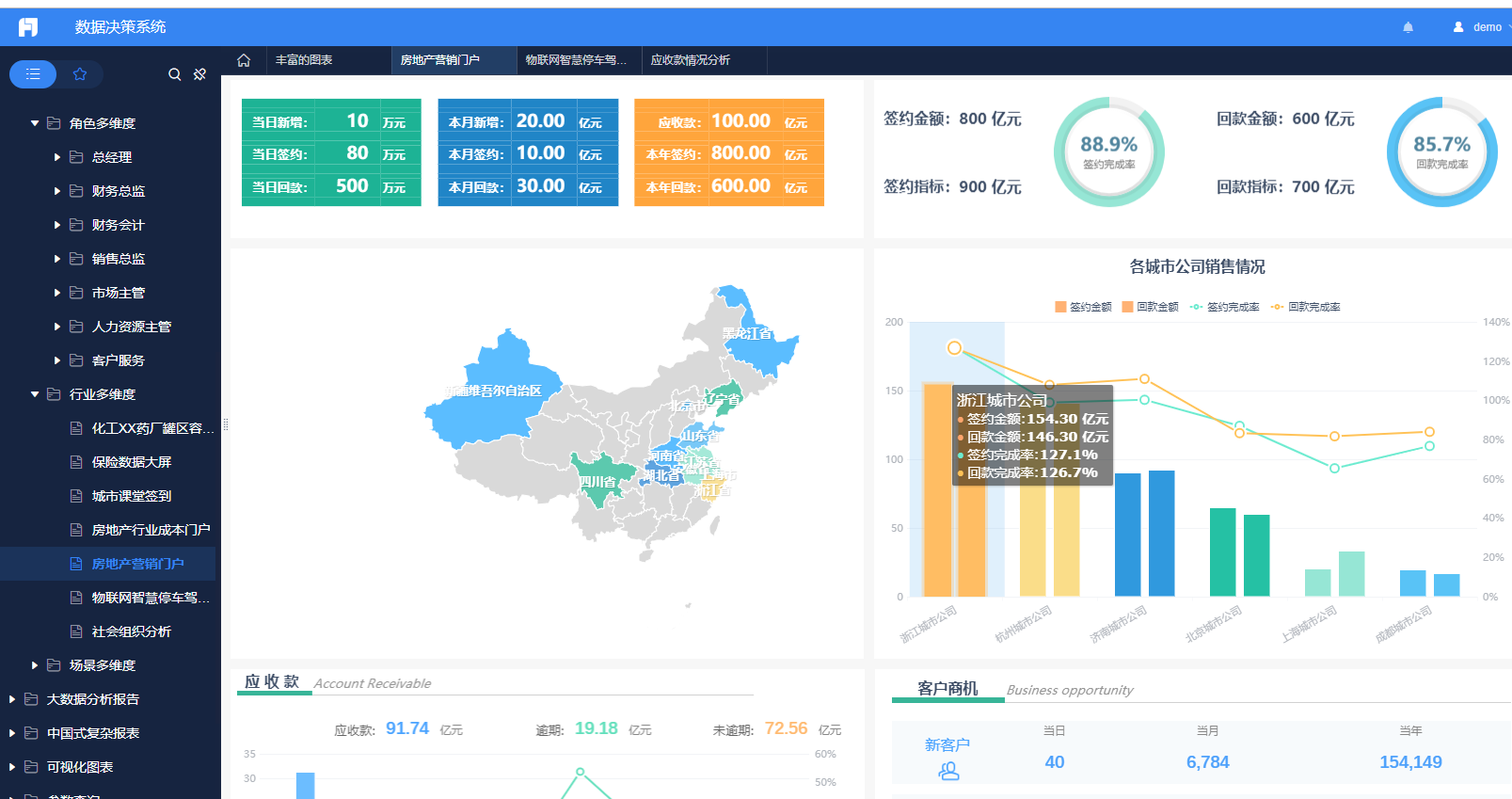The width and height of the screenshot is (1512, 799).
Task: Open the demo user account menu
Action: click(1479, 27)
